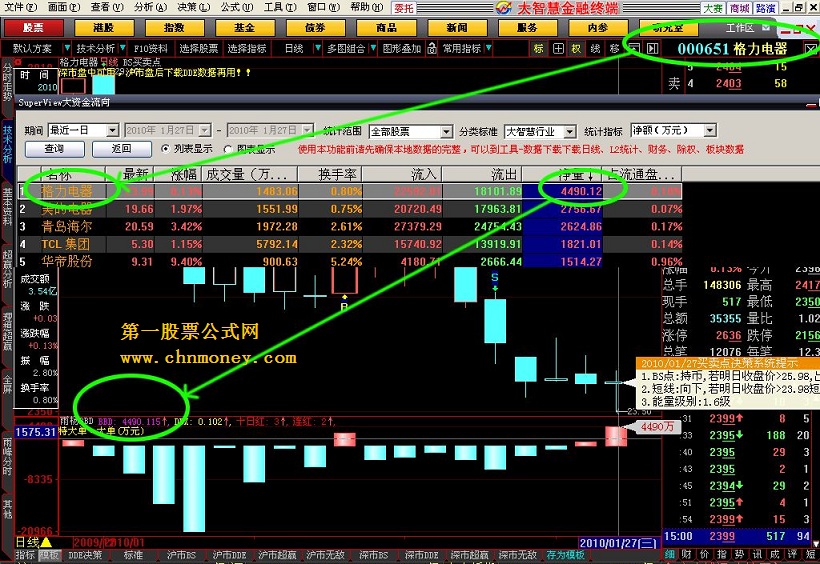Select the 分时走势 side tab
The width and height of the screenshot is (820, 564).
7,82
